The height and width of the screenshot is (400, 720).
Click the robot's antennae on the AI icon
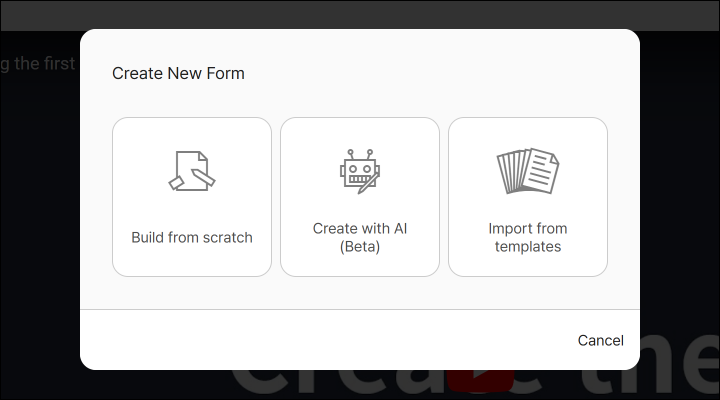point(360,154)
